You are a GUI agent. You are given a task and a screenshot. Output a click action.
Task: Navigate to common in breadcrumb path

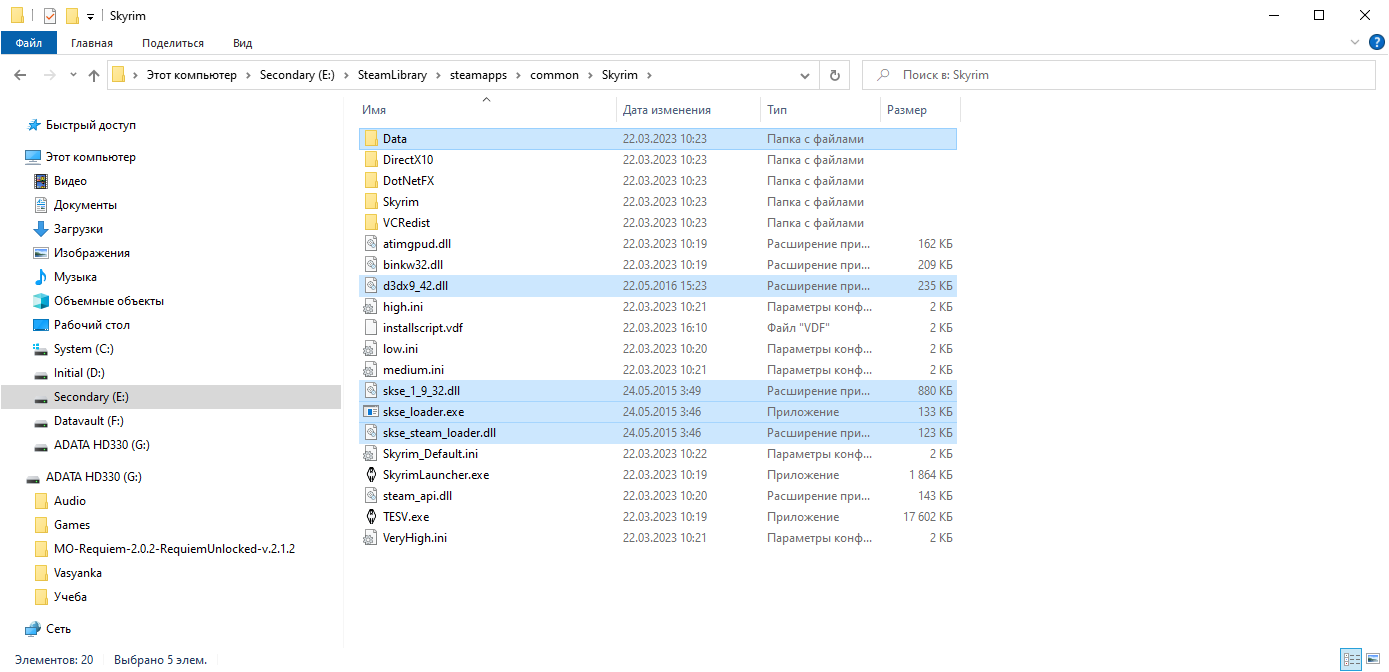tap(554, 75)
